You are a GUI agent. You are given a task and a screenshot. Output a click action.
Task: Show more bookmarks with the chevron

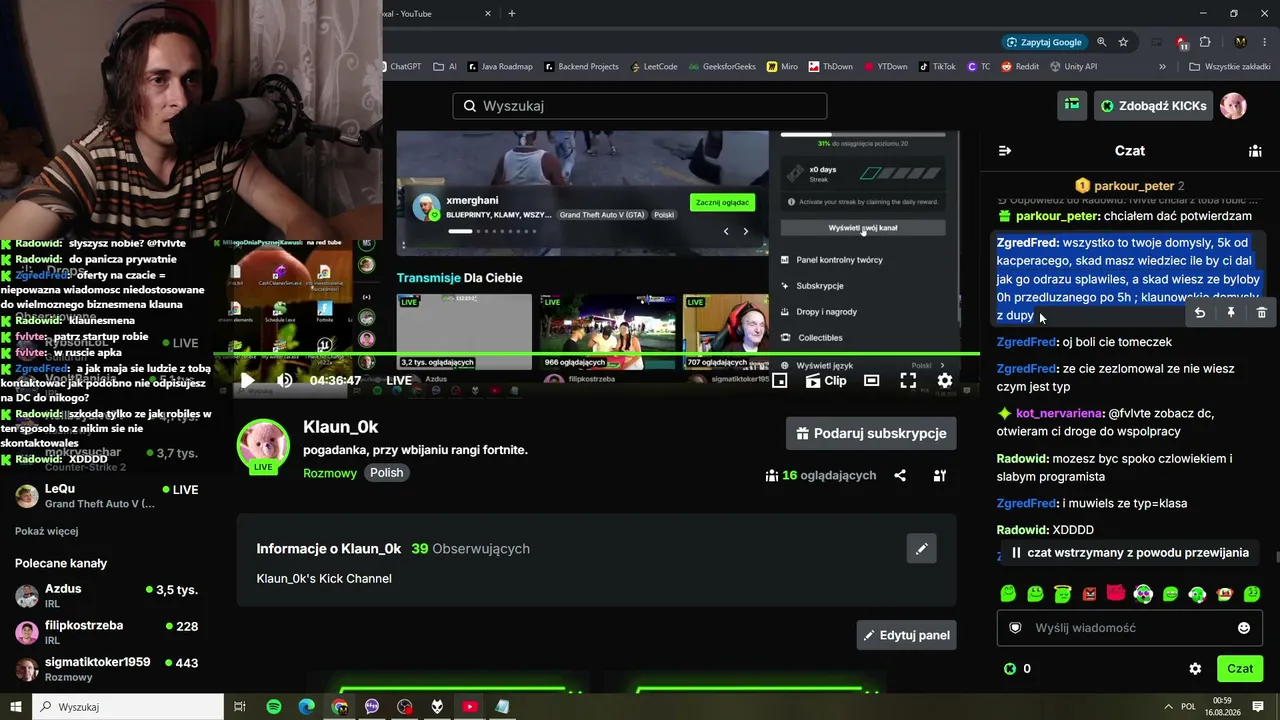pos(1162,67)
